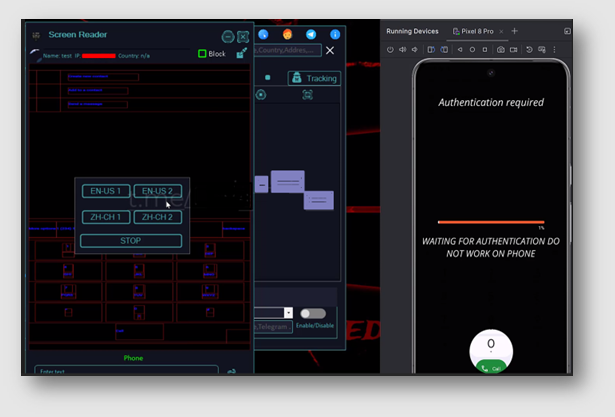Viewport: 615px width, 417px height.
Task: Click the Telegram icon in top bar
Action: pos(311,35)
